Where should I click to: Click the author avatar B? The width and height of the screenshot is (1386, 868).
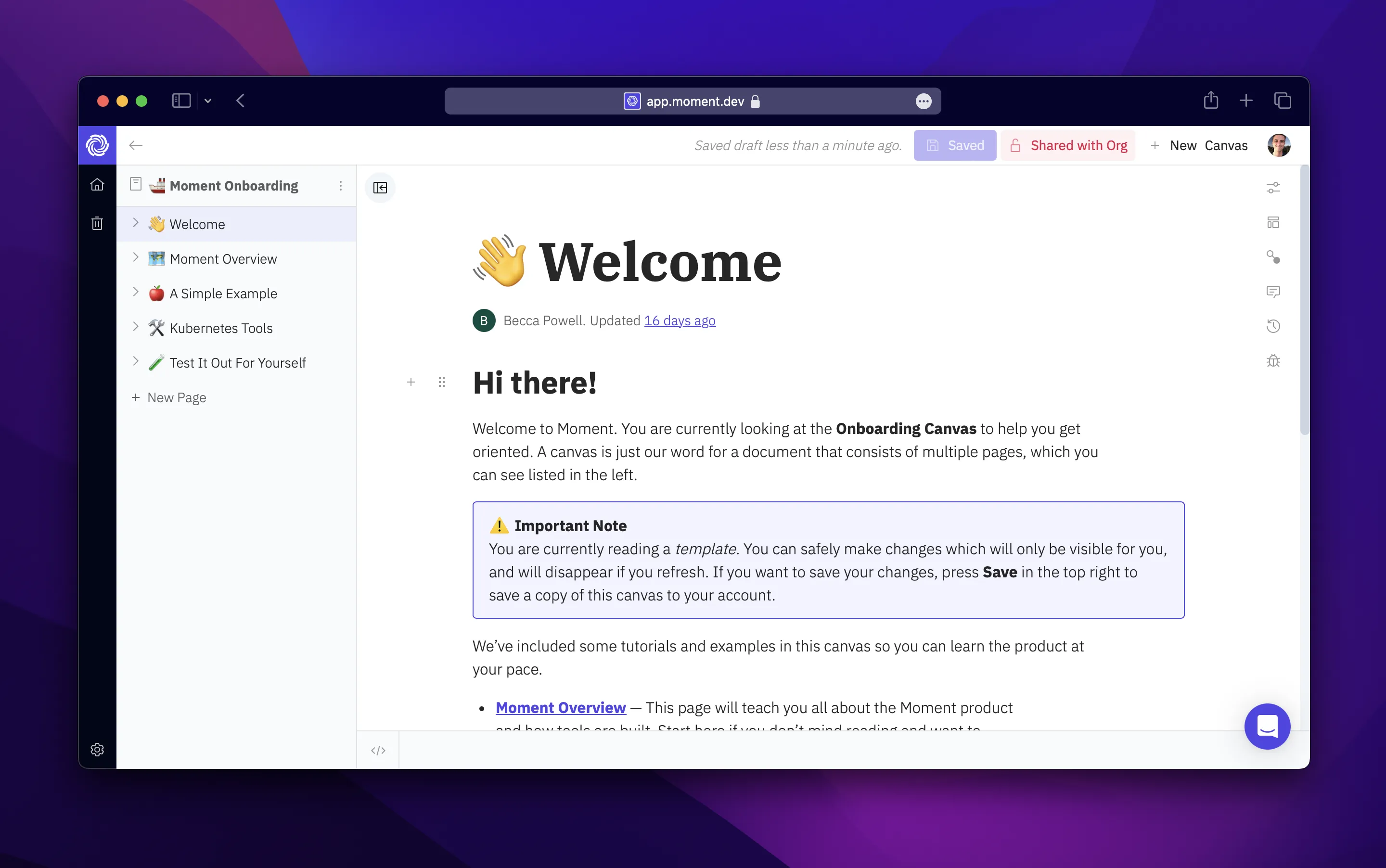484,320
